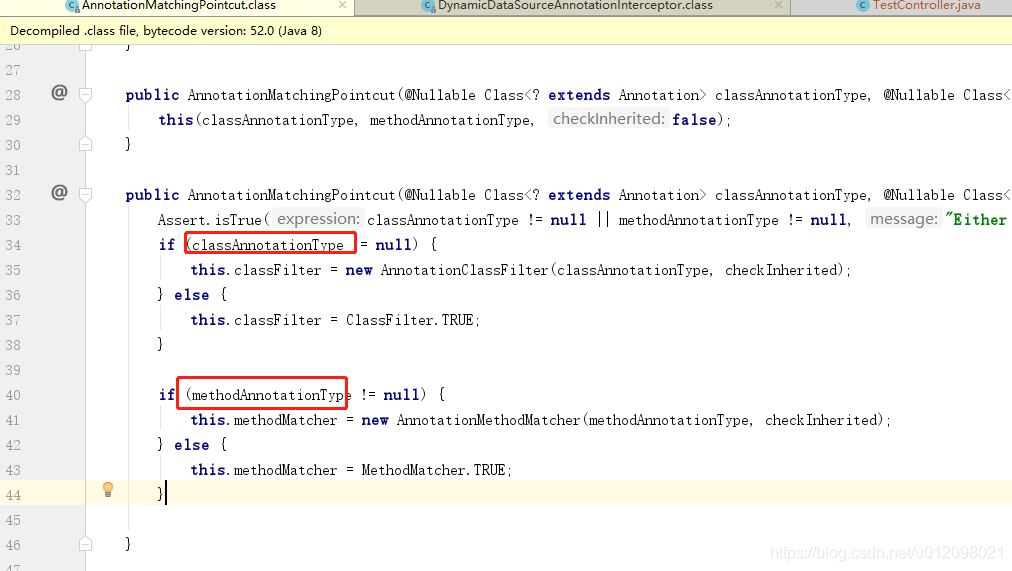Click fold end marker on line 46
Image resolution: width=1012 pixels, height=571 pixels.
pos(86,545)
